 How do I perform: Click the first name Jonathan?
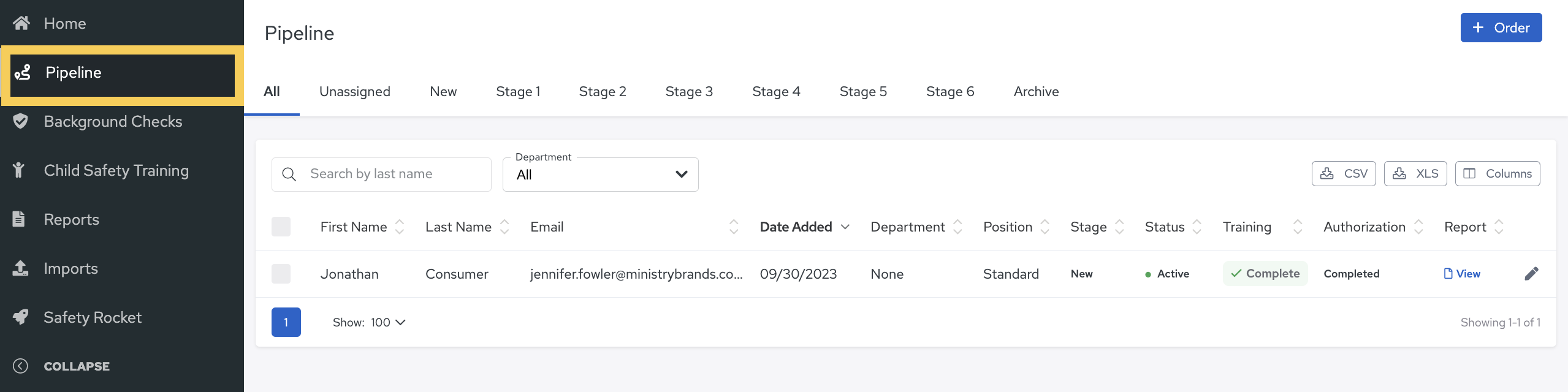click(349, 274)
